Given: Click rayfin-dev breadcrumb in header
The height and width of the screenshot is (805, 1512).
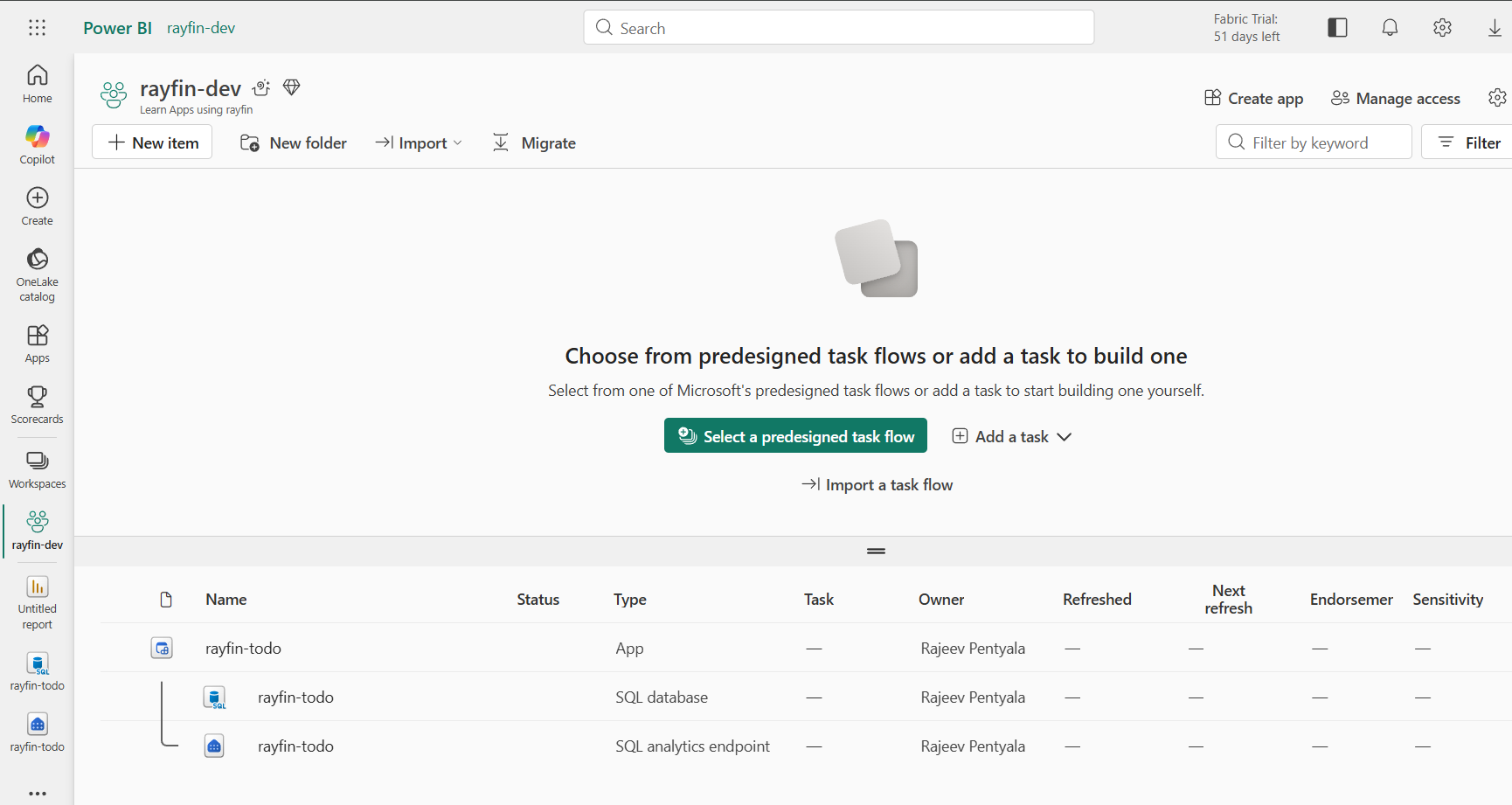Looking at the screenshot, I should click(201, 28).
